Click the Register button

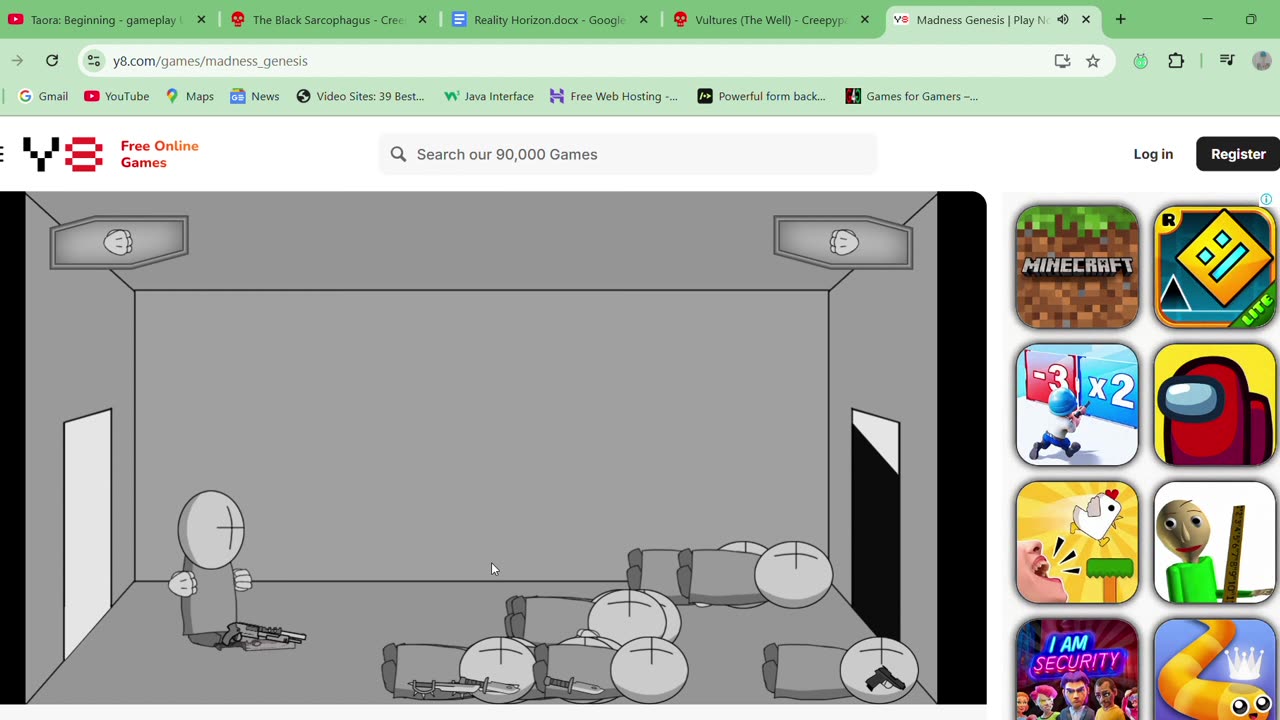[x=1238, y=154]
